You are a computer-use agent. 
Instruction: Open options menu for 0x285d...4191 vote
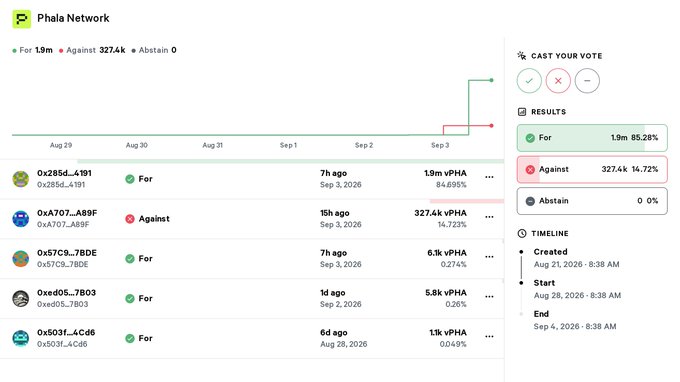click(489, 177)
